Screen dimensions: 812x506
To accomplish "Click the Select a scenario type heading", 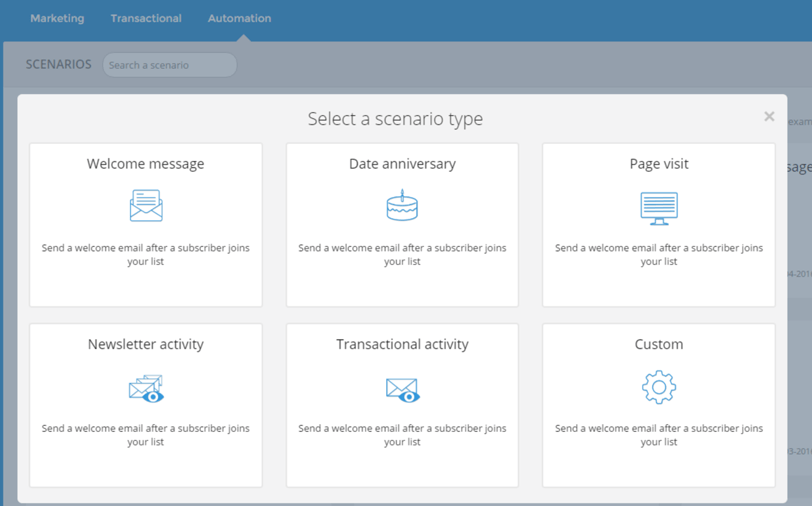I will (395, 119).
